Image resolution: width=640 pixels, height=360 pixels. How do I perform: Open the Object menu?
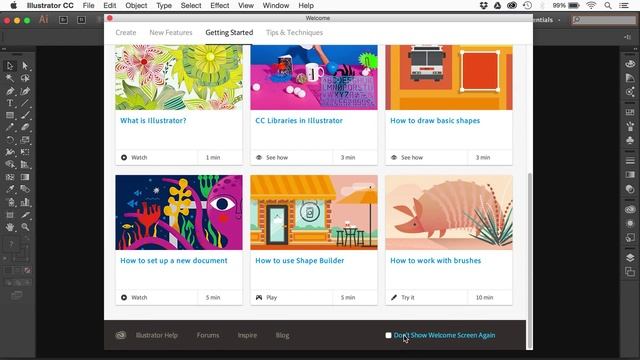[136, 6]
